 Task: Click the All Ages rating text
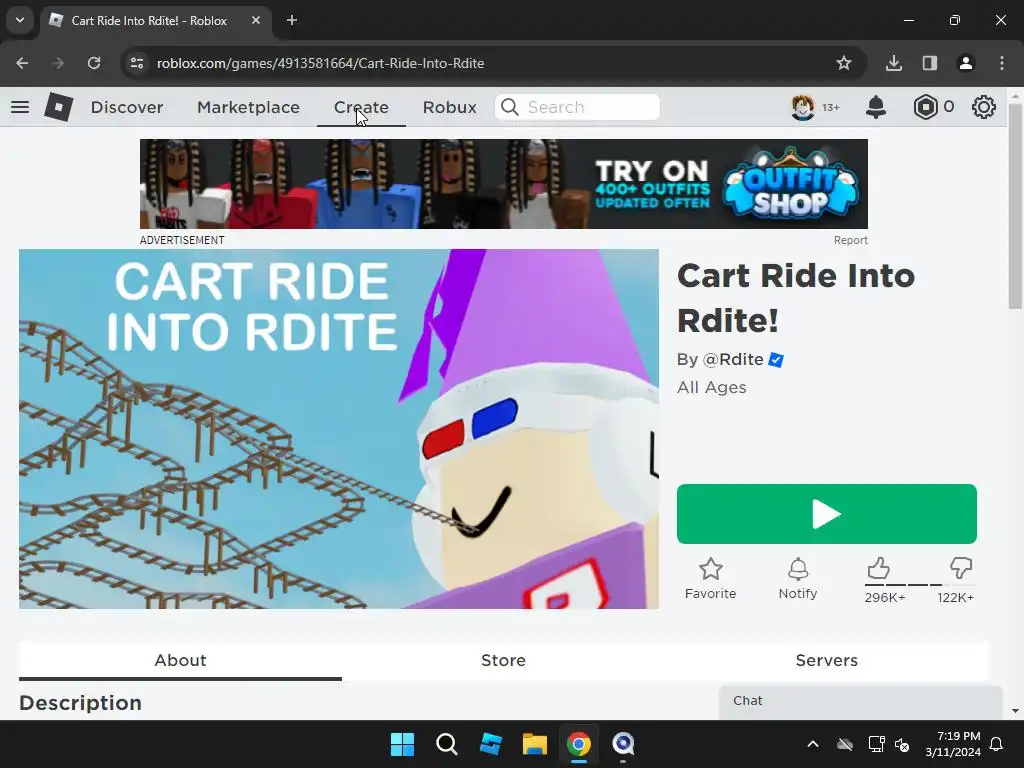pyautogui.click(x=711, y=387)
